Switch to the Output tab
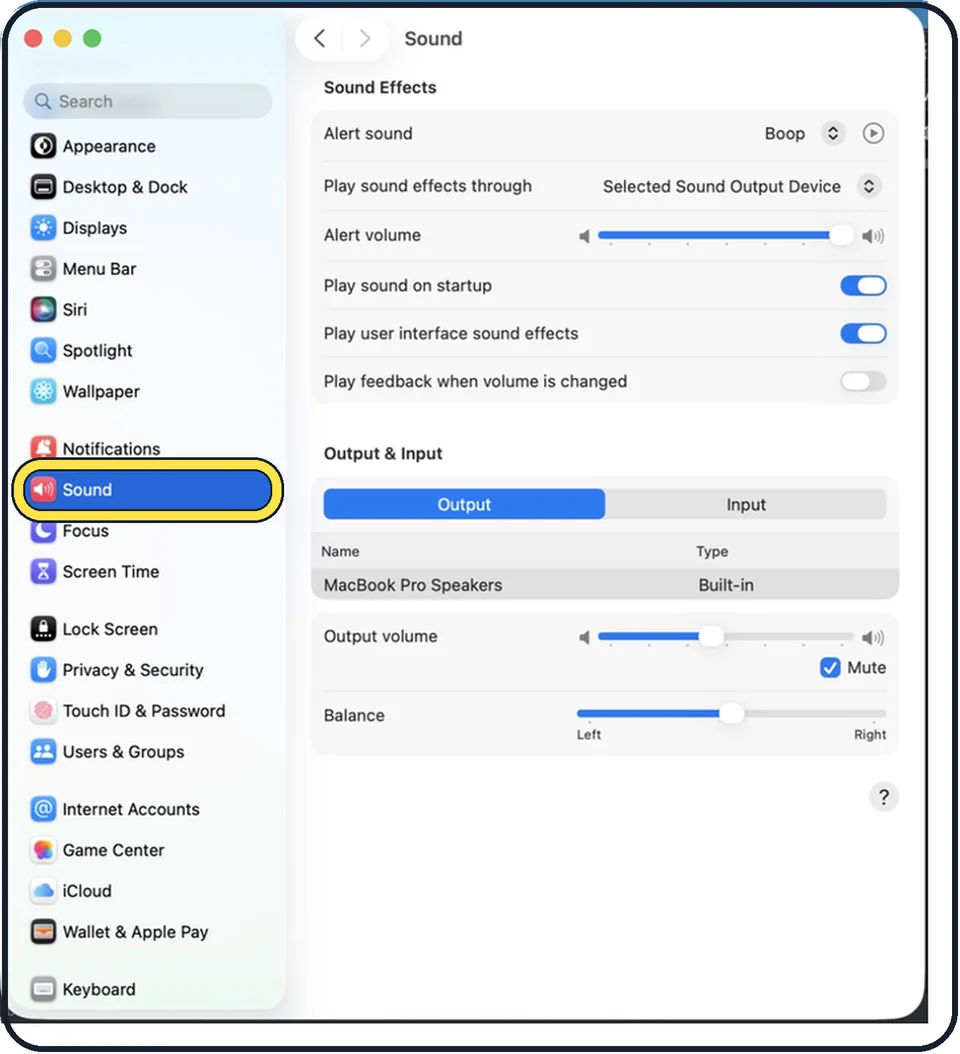This screenshot has width=960, height=1054. click(464, 504)
